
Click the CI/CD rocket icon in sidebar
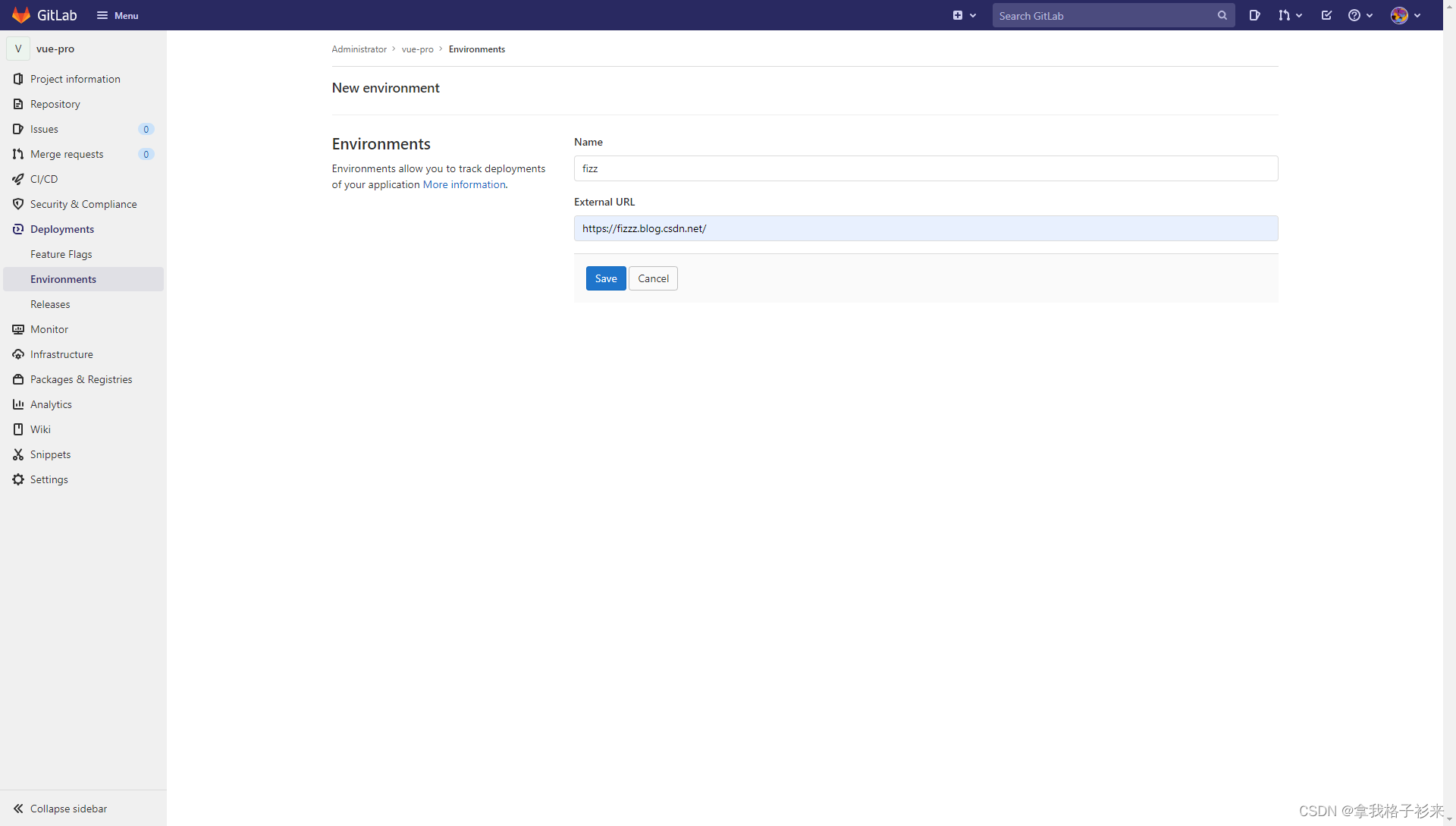point(18,179)
